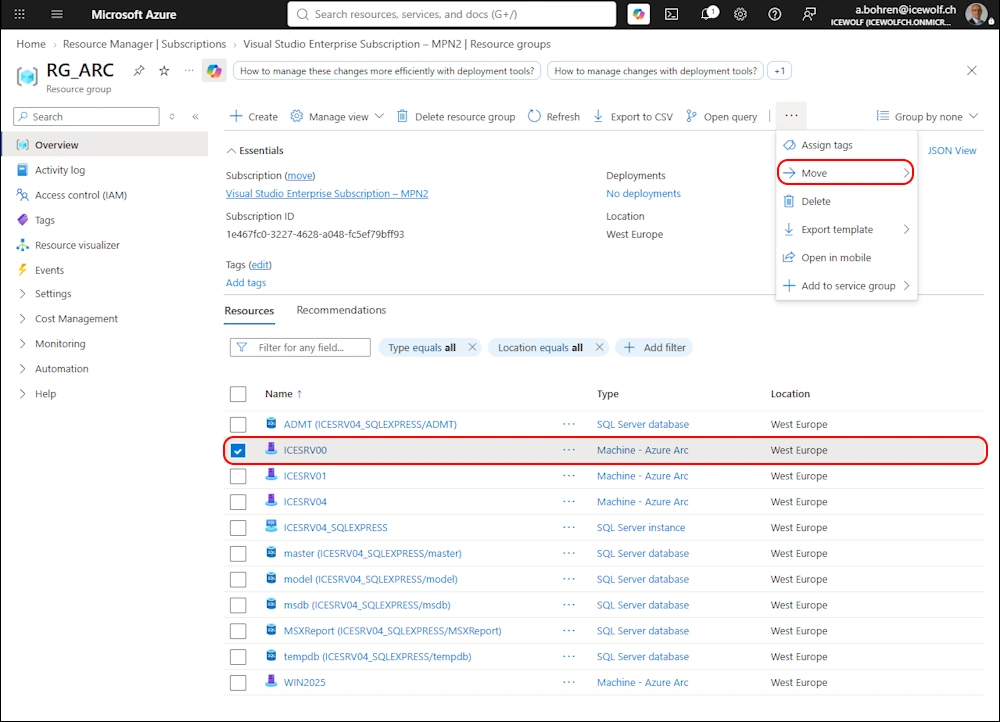
Task: Toggle the select-all resources checkbox
Action: point(238,394)
